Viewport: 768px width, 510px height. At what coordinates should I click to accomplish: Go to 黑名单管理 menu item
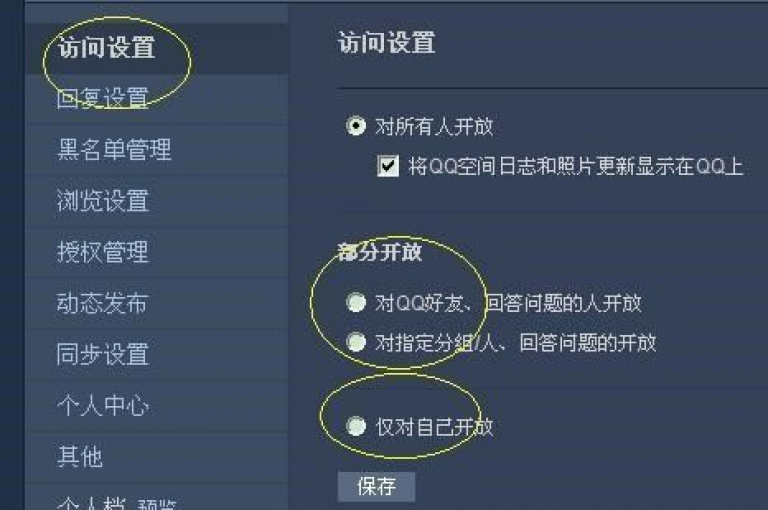coord(157,149)
